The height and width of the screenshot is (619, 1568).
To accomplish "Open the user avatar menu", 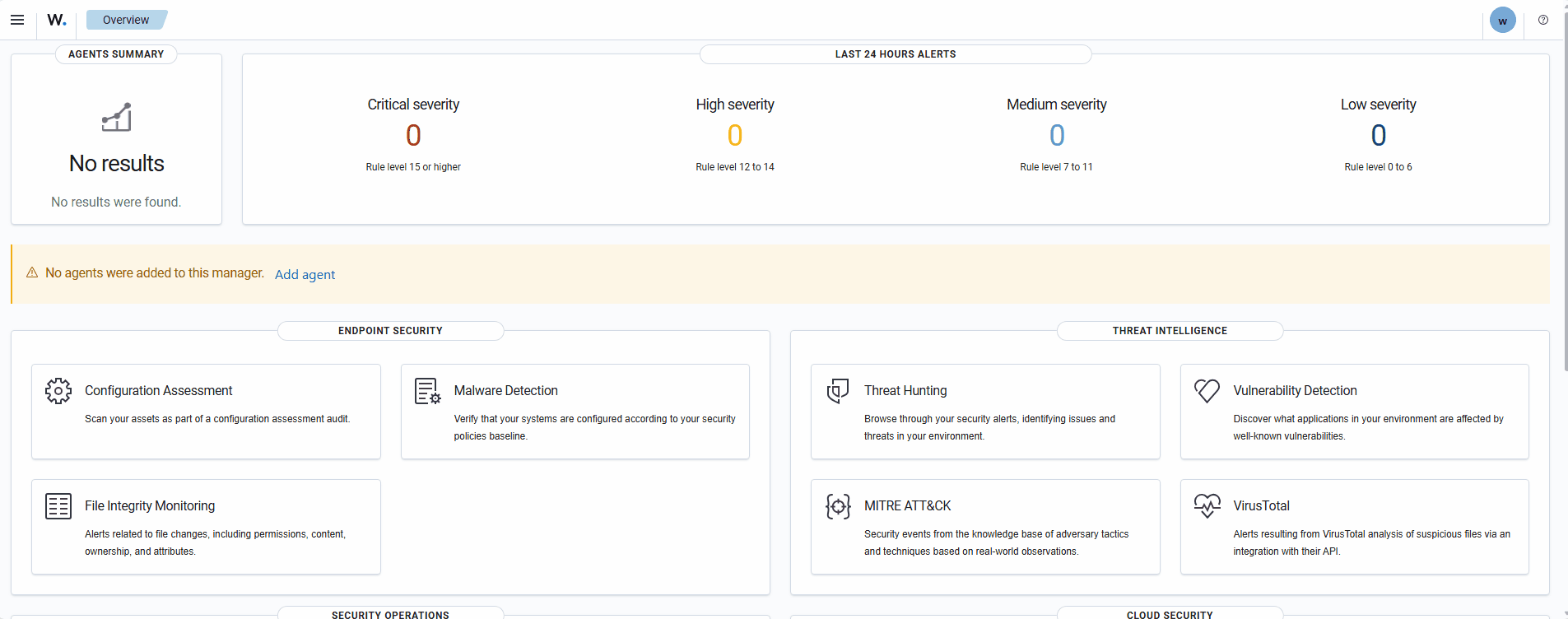I will [x=1502, y=21].
